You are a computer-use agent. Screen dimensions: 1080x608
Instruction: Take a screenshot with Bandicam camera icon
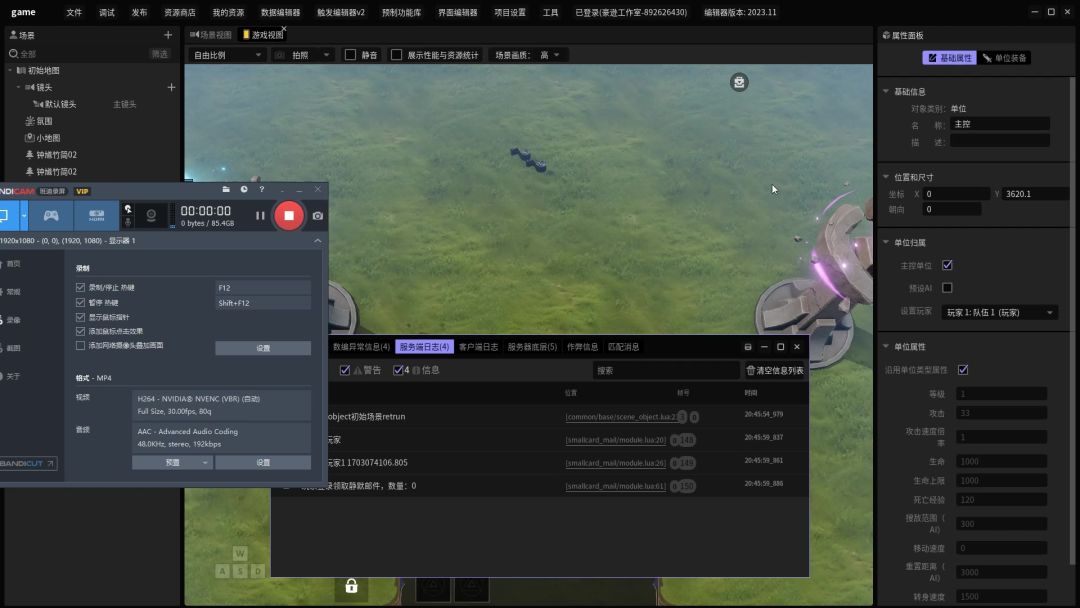317,215
